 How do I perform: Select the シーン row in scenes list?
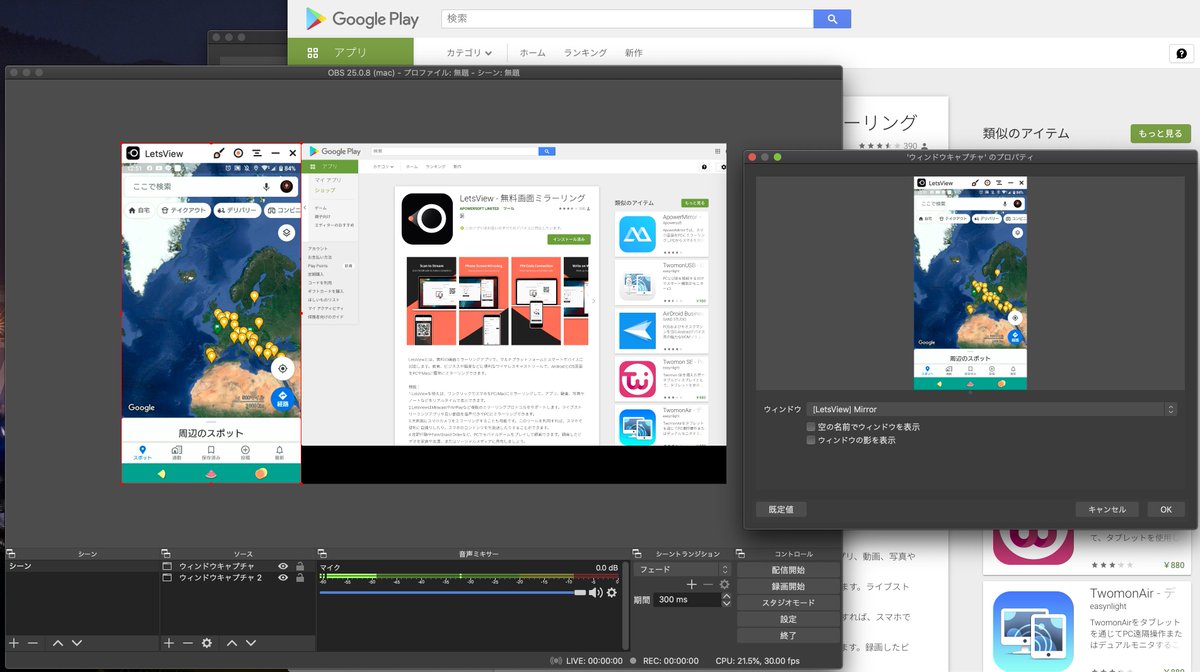tap(80, 567)
